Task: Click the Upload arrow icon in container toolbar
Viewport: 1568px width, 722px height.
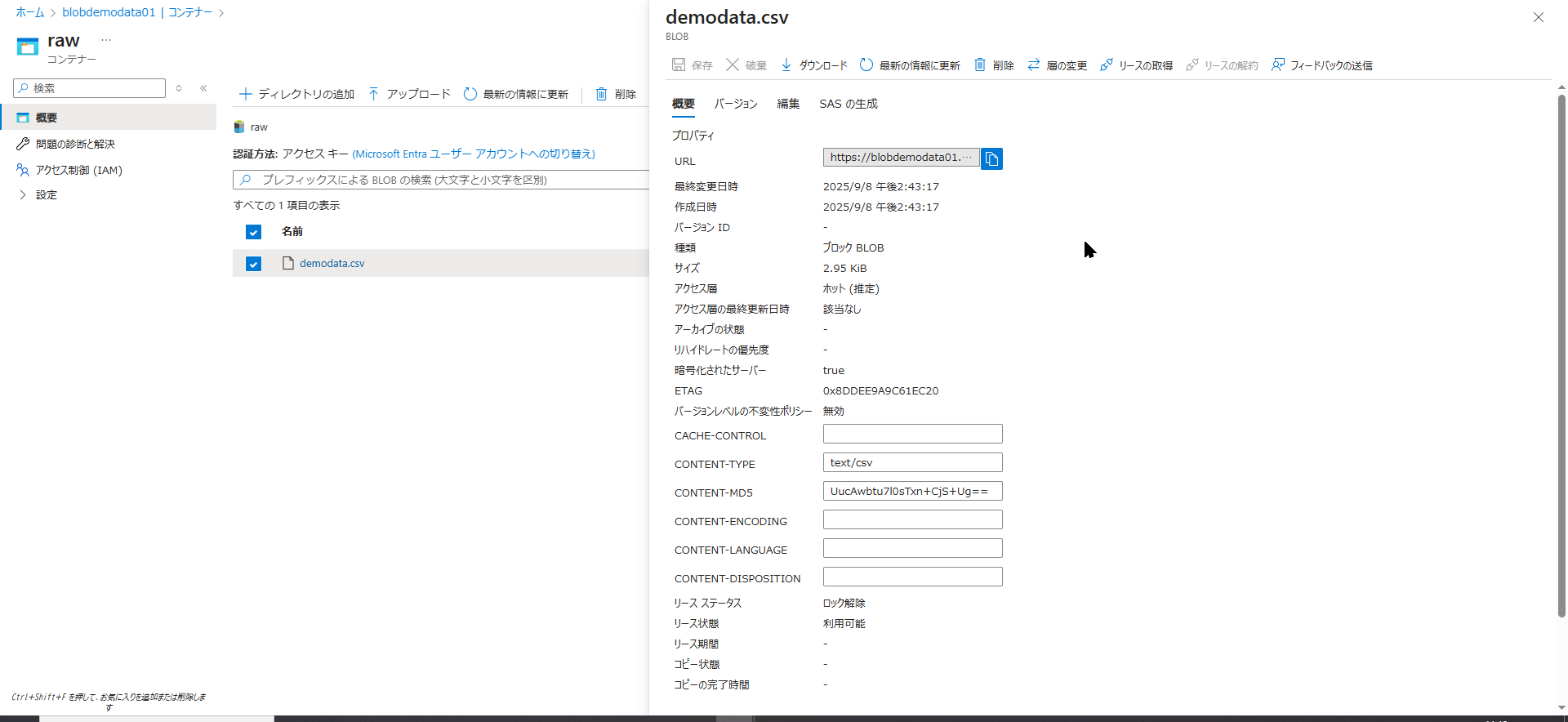Action: coord(373,94)
